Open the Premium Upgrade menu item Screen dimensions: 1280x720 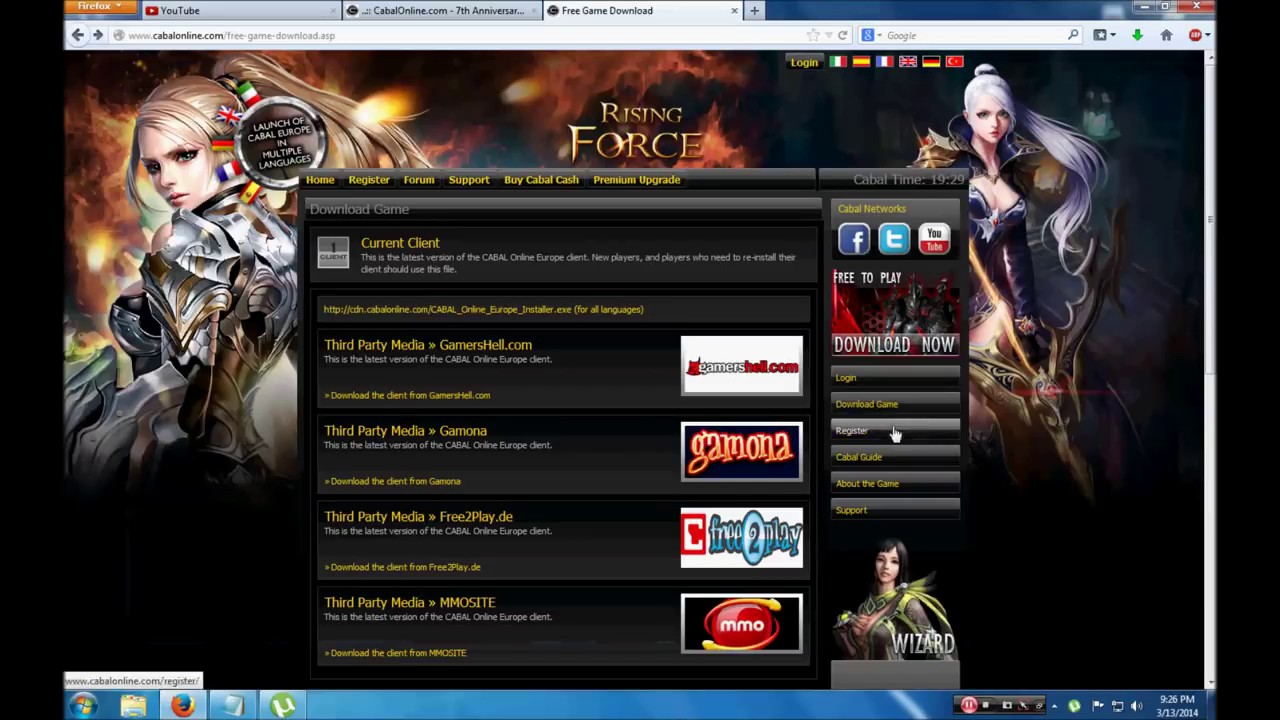coord(637,180)
